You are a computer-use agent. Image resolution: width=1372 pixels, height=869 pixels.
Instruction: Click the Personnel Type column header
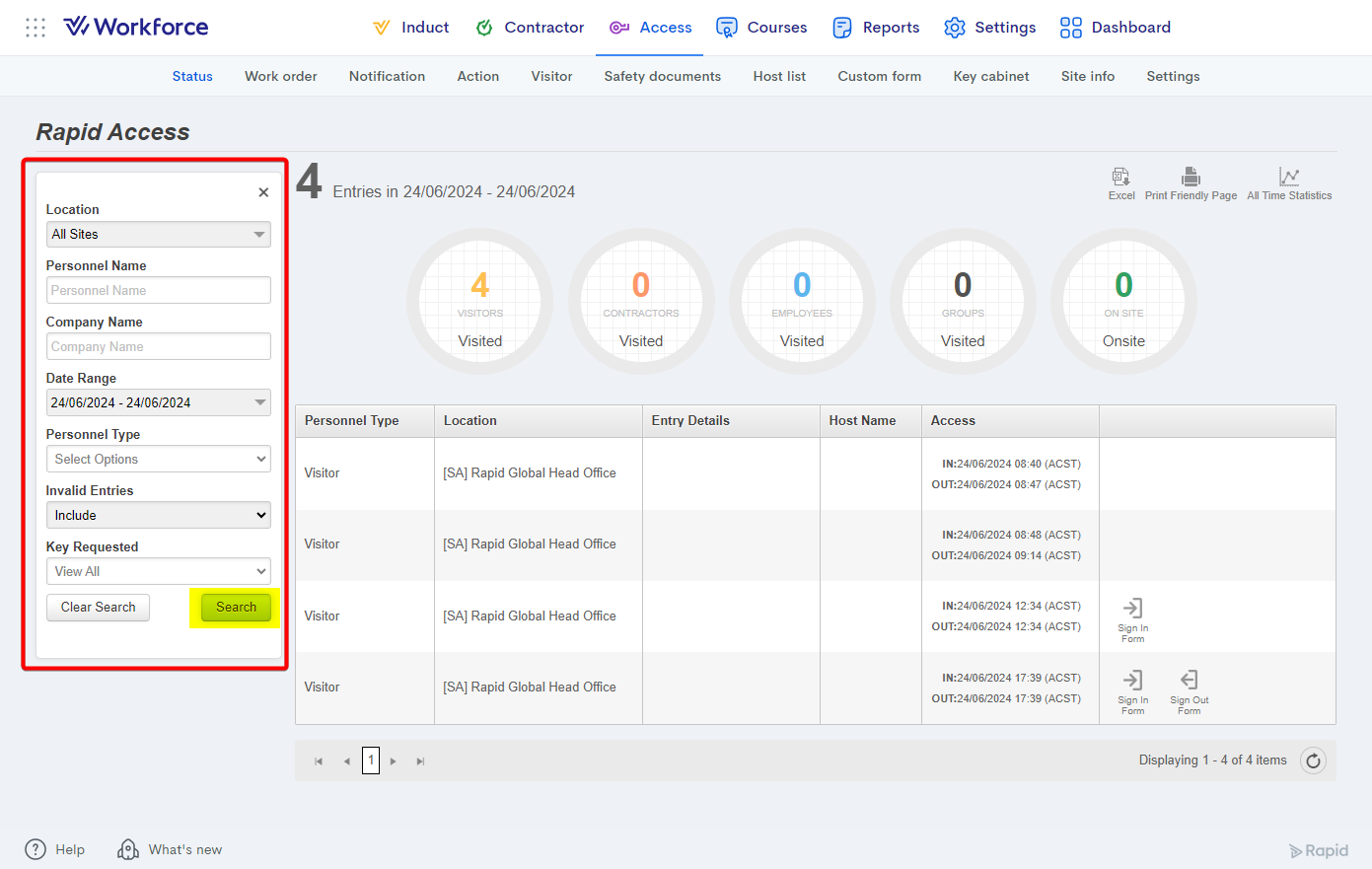(365, 421)
